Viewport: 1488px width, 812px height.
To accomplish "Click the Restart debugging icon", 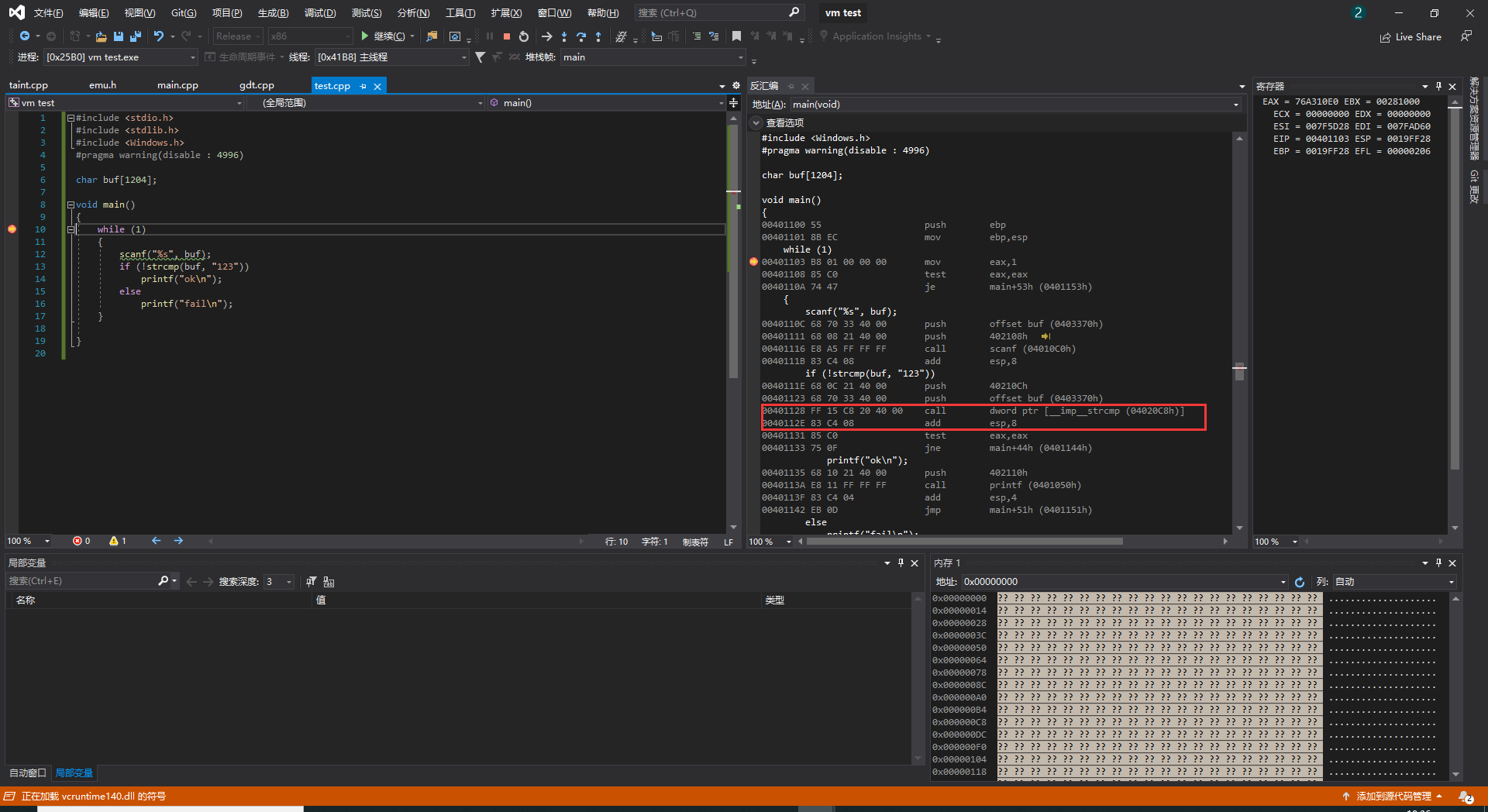I will tap(524, 36).
